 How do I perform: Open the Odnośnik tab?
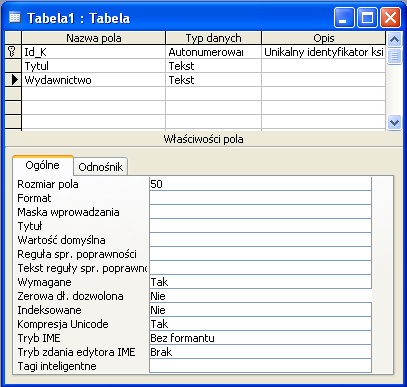[x=101, y=167]
